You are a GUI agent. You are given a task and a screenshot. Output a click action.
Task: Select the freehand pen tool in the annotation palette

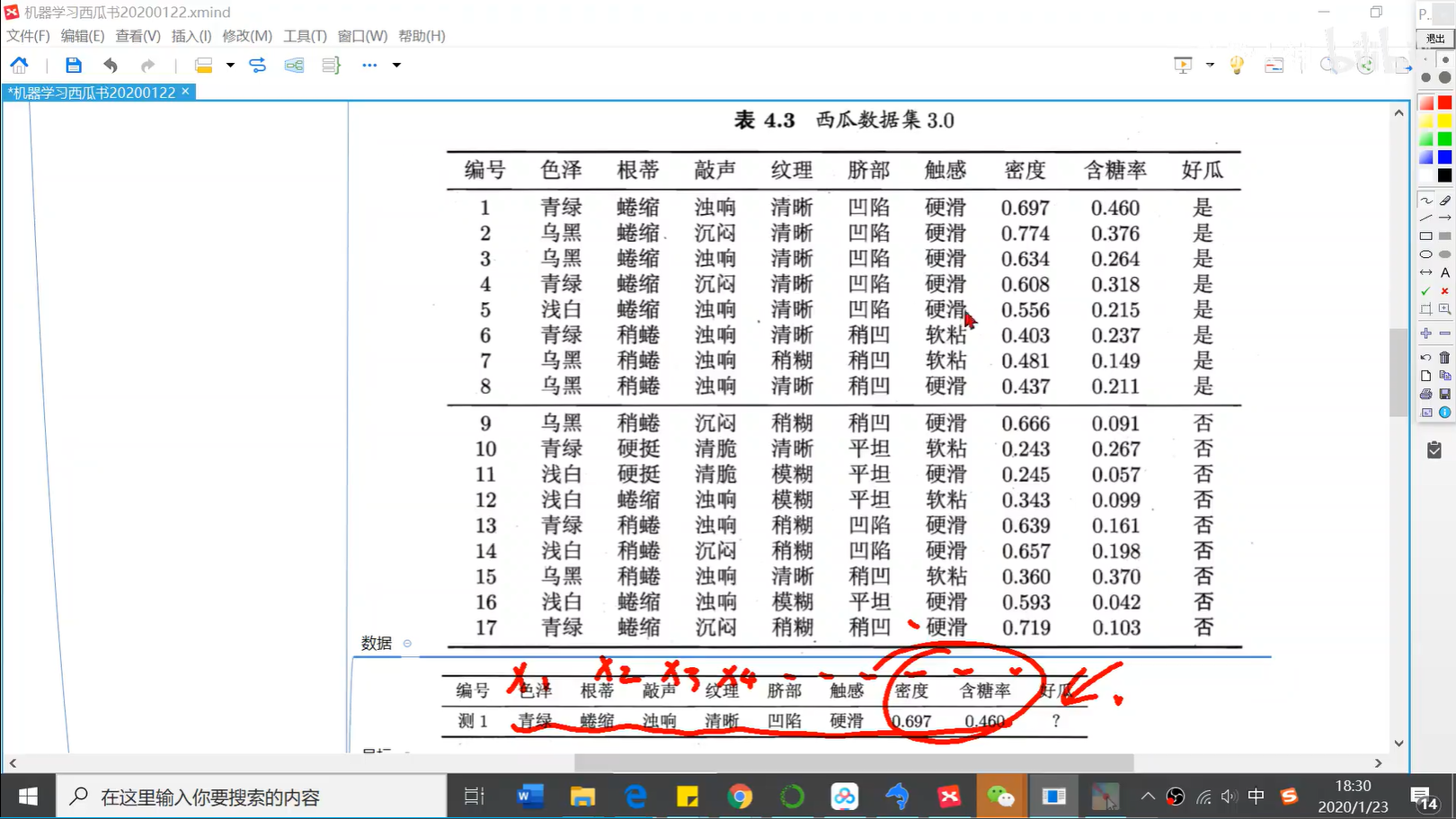(x=1426, y=200)
